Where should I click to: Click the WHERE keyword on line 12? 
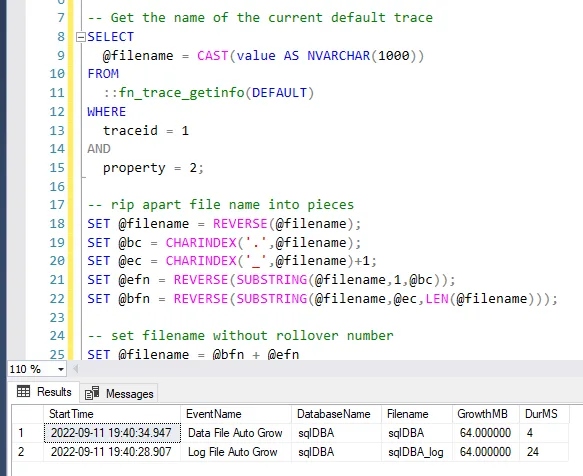pyautogui.click(x=107, y=112)
